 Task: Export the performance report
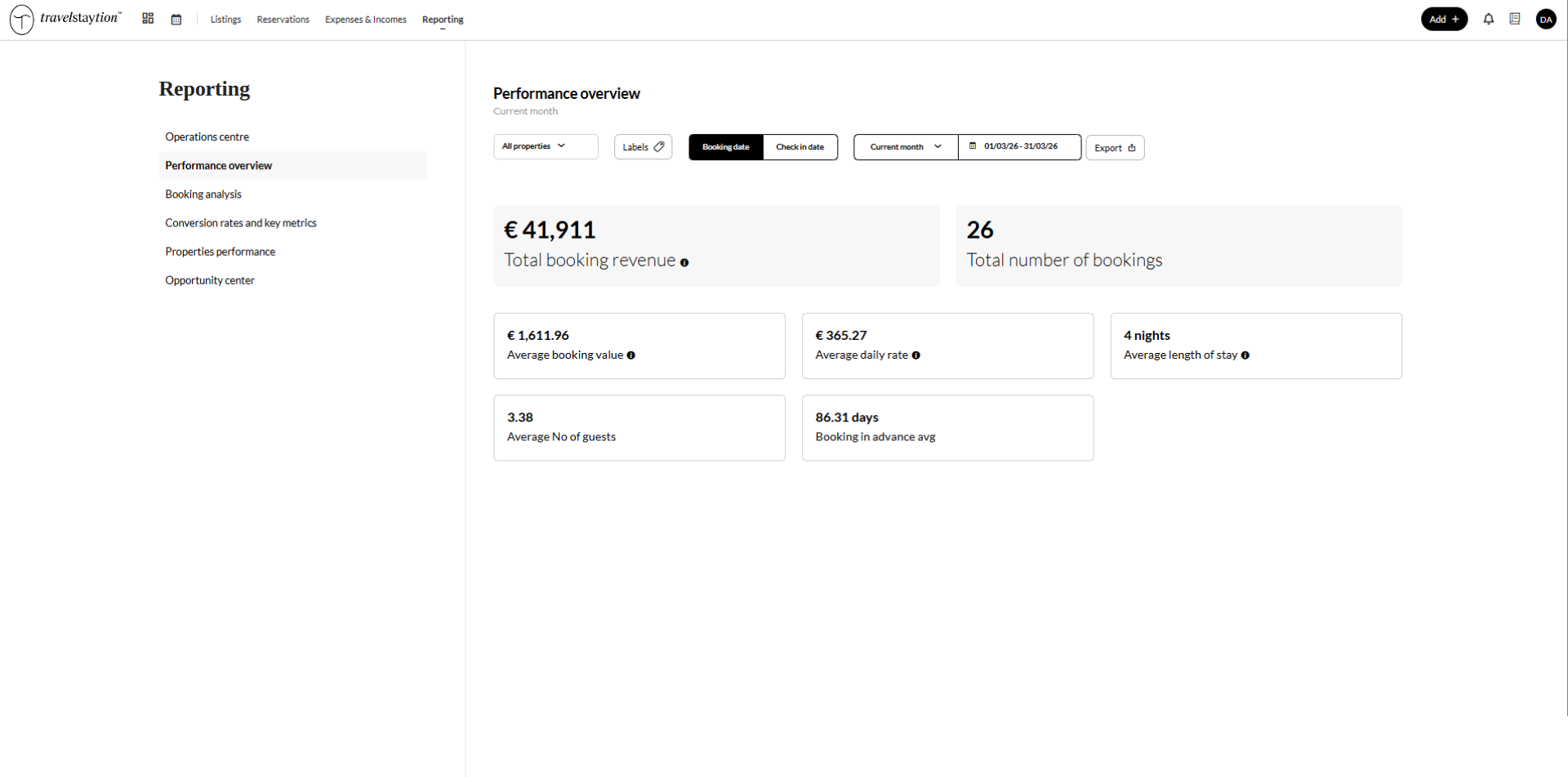pos(1114,148)
